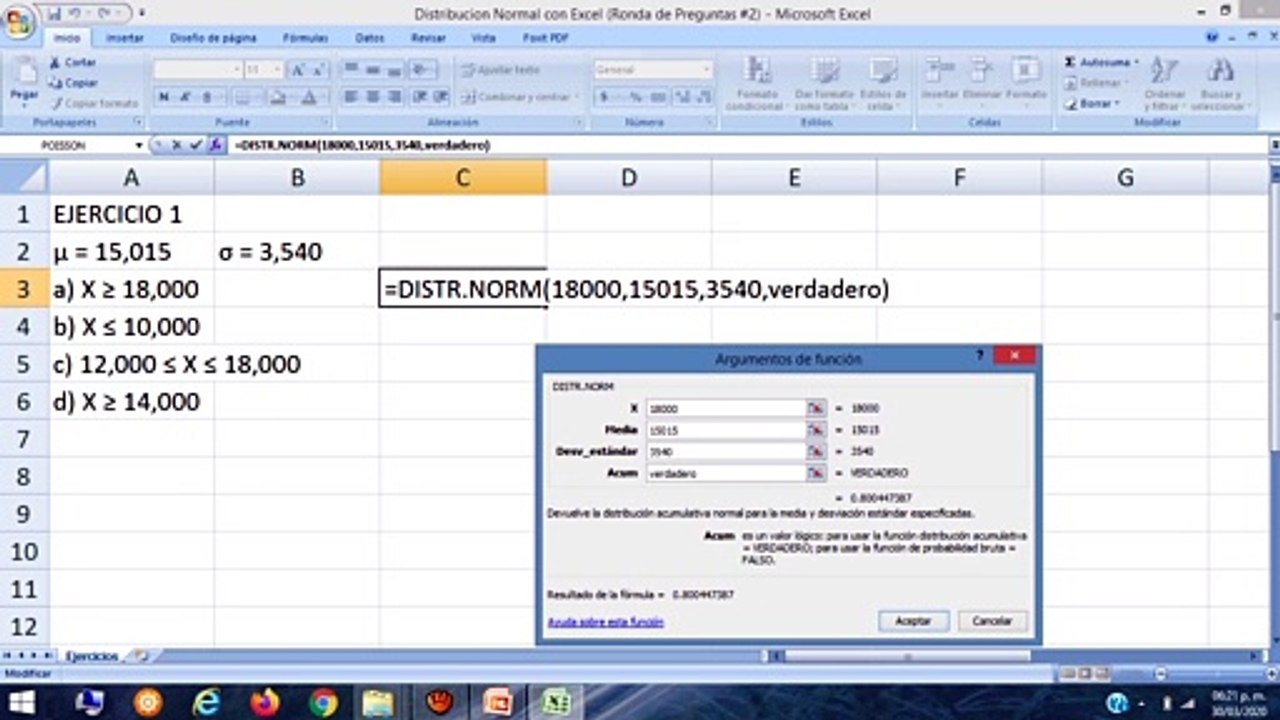
Task: Switch to Diseño de página tab
Action: click(213, 38)
